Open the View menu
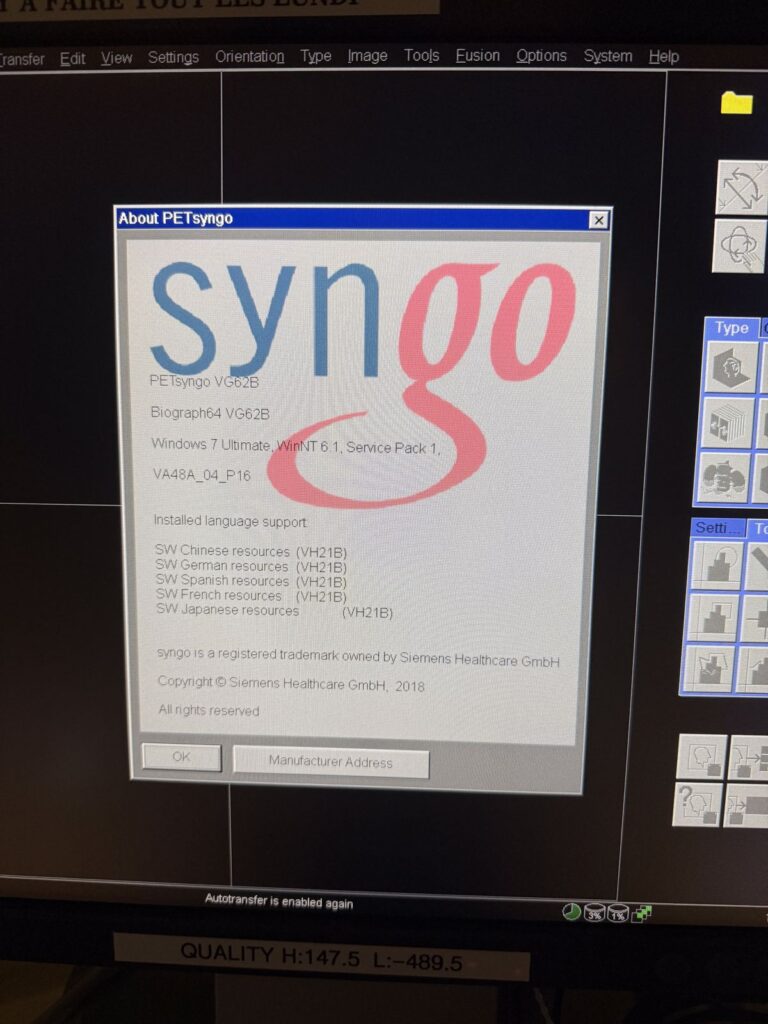This screenshot has height=1024, width=768. click(x=116, y=58)
